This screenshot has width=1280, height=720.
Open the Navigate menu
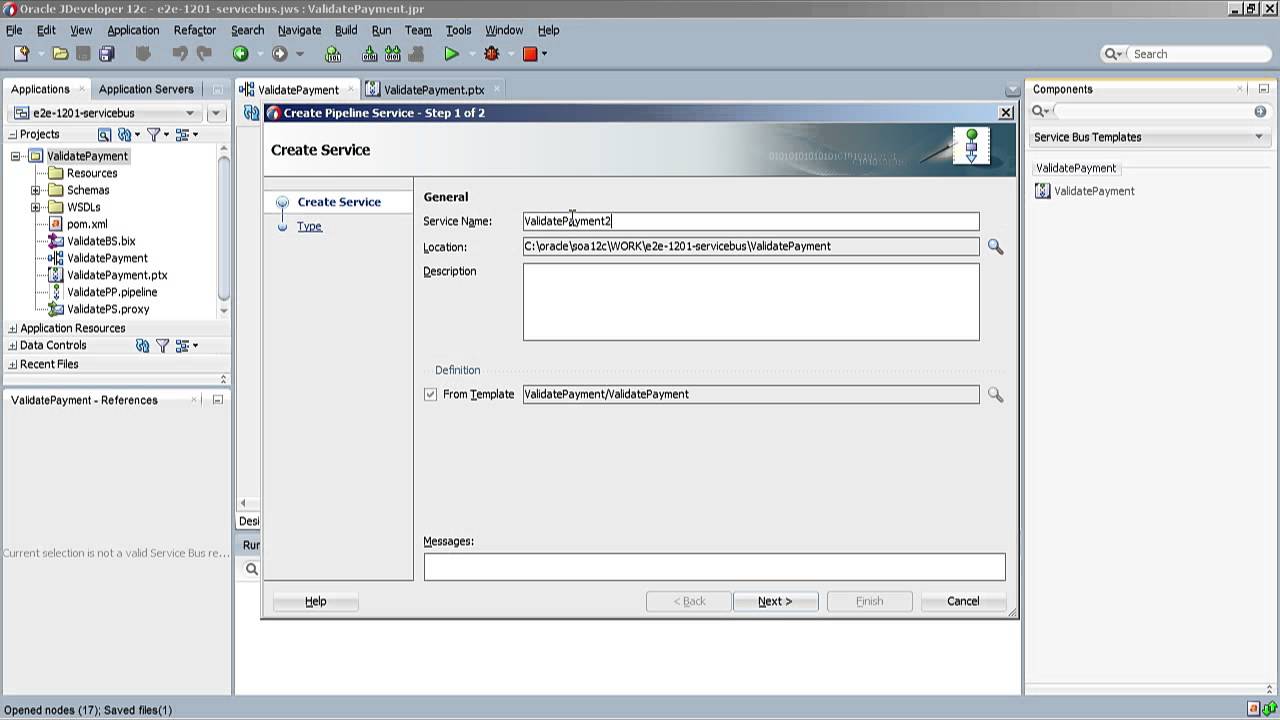pyautogui.click(x=299, y=30)
